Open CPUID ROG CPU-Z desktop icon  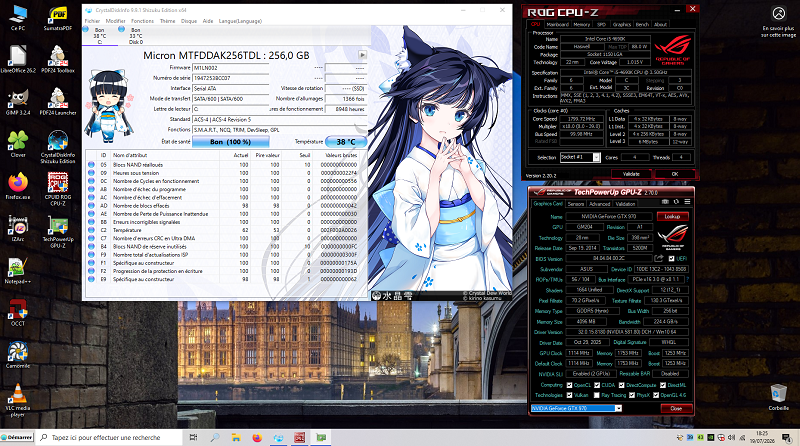click(x=58, y=189)
